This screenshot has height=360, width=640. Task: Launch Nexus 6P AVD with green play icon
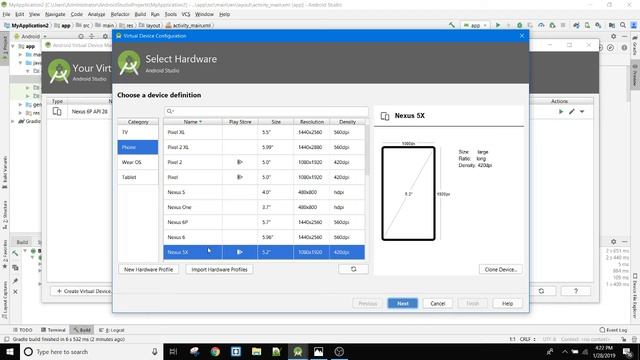[561, 111]
